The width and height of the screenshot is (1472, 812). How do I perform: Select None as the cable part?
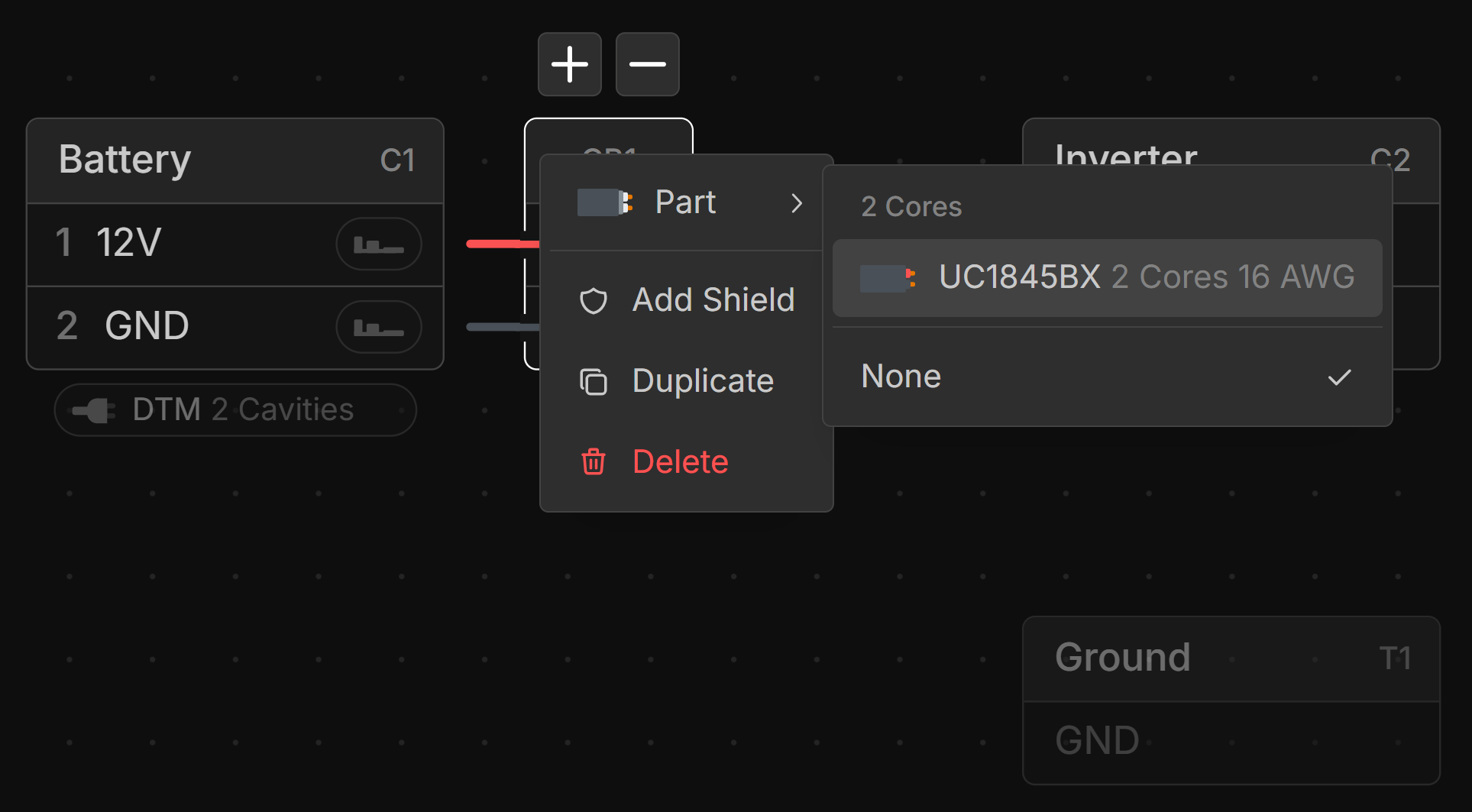point(901,377)
